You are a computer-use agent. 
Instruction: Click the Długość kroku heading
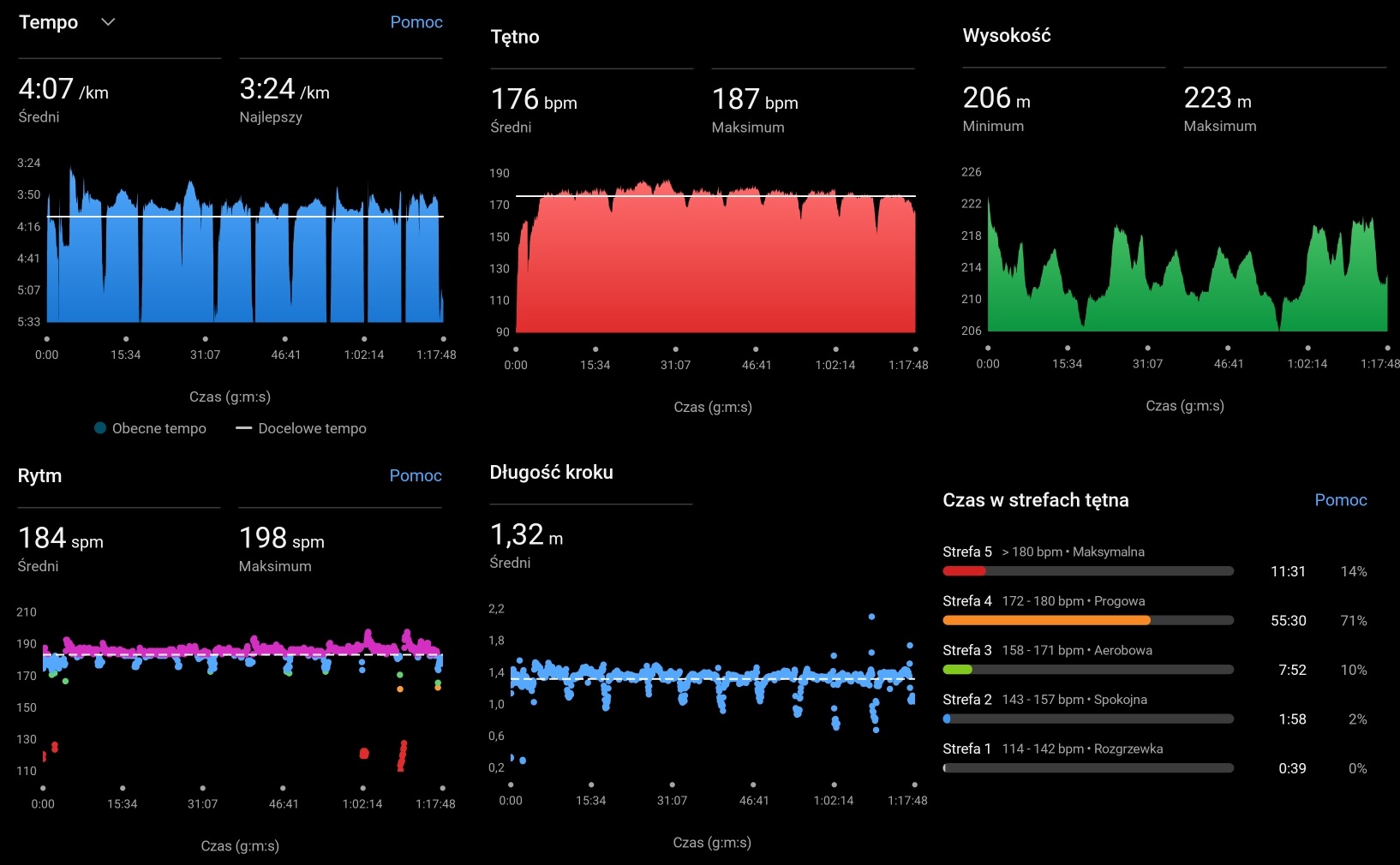[x=551, y=473]
